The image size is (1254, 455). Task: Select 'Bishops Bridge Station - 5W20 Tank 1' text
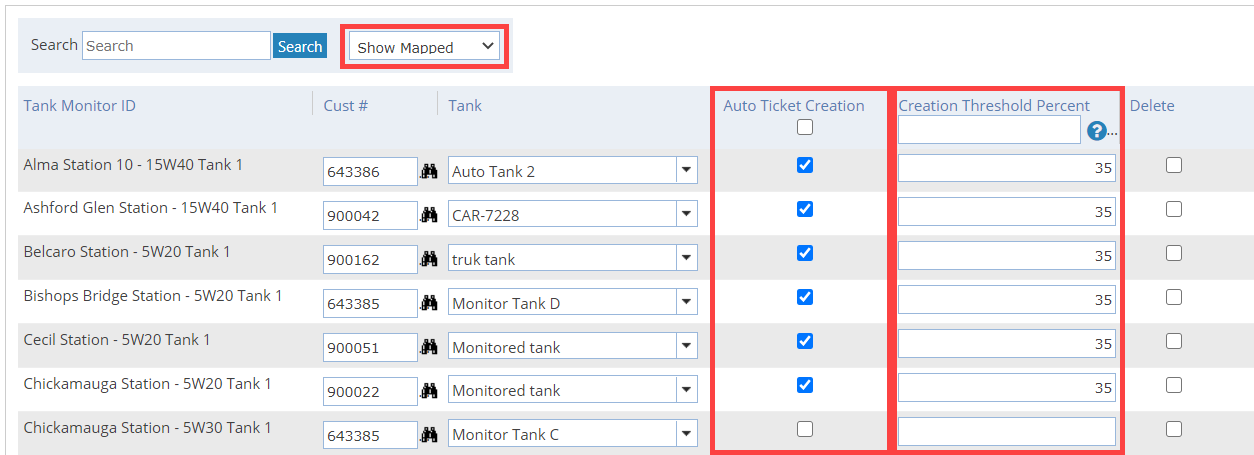[x=153, y=296]
